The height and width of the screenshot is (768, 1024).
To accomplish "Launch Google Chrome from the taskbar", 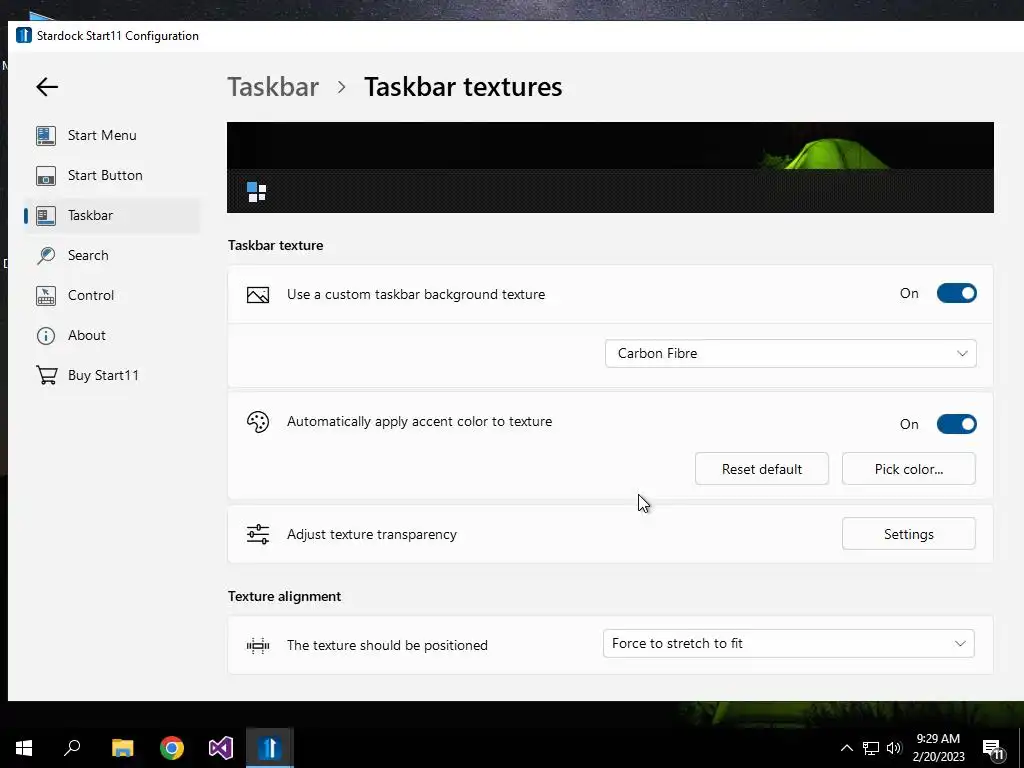I will (172, 748).
